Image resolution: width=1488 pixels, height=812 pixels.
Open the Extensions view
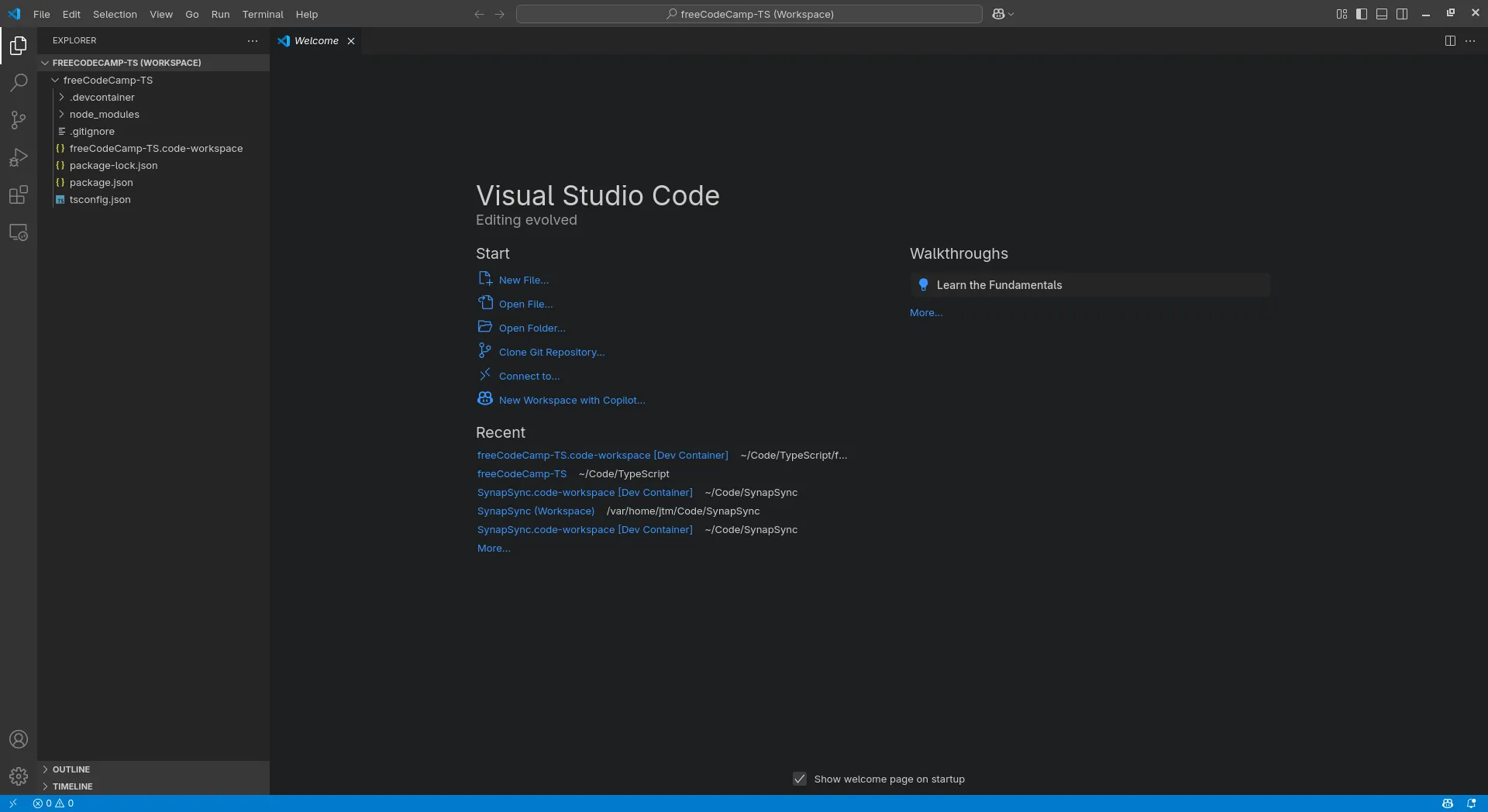pos(17,195)
